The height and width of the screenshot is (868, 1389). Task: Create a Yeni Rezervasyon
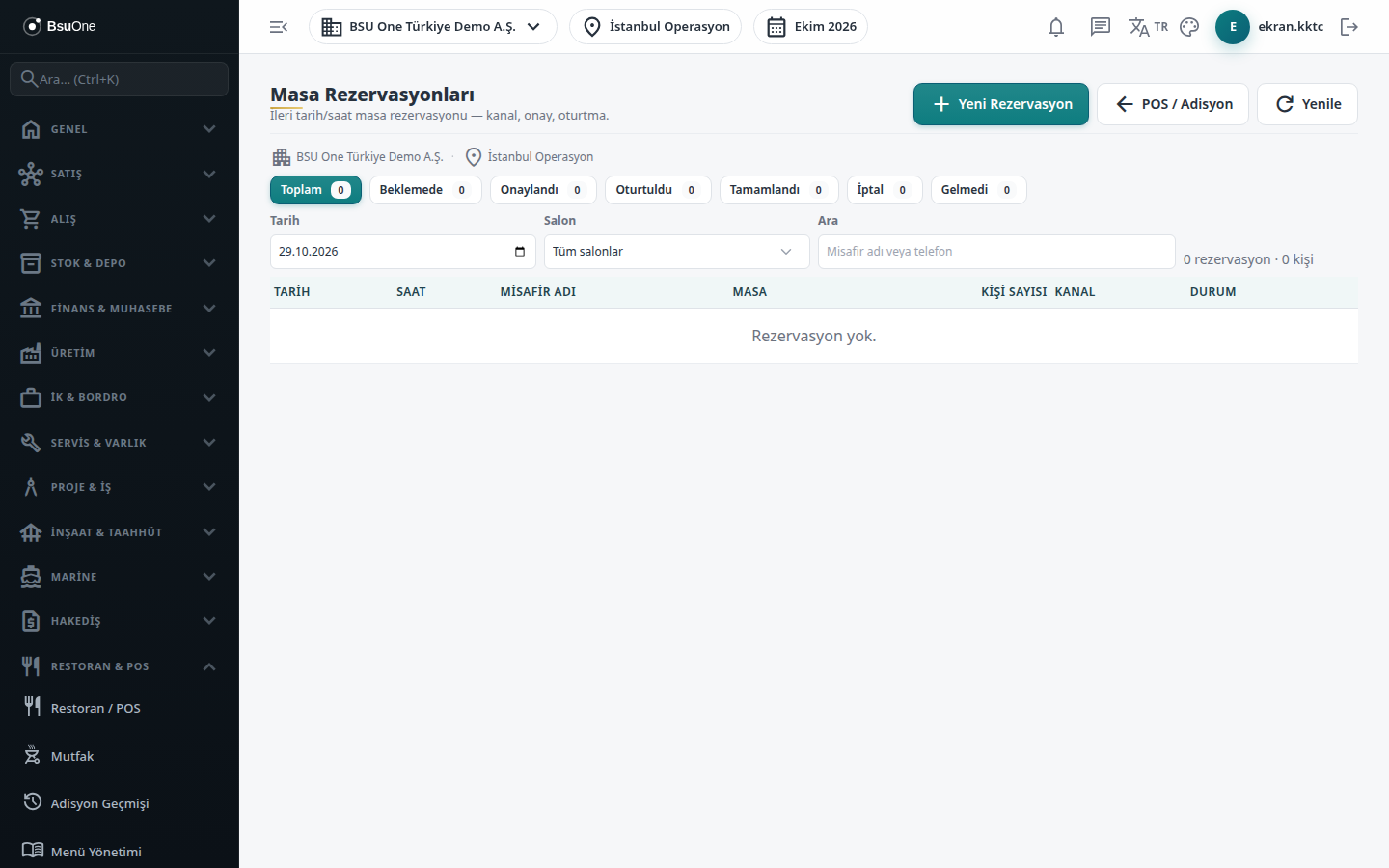[1001, 104]
